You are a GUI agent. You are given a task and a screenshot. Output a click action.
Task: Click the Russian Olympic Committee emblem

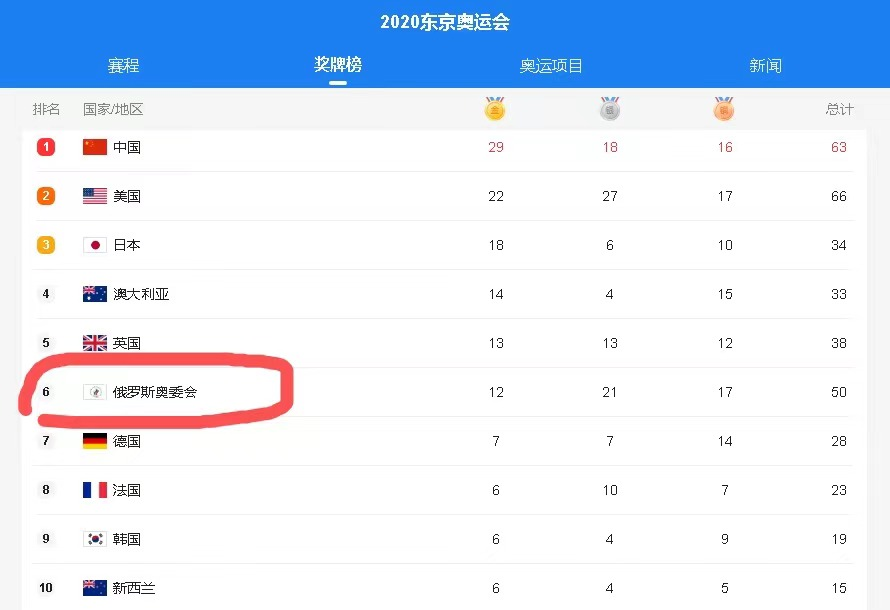(95, 392)
